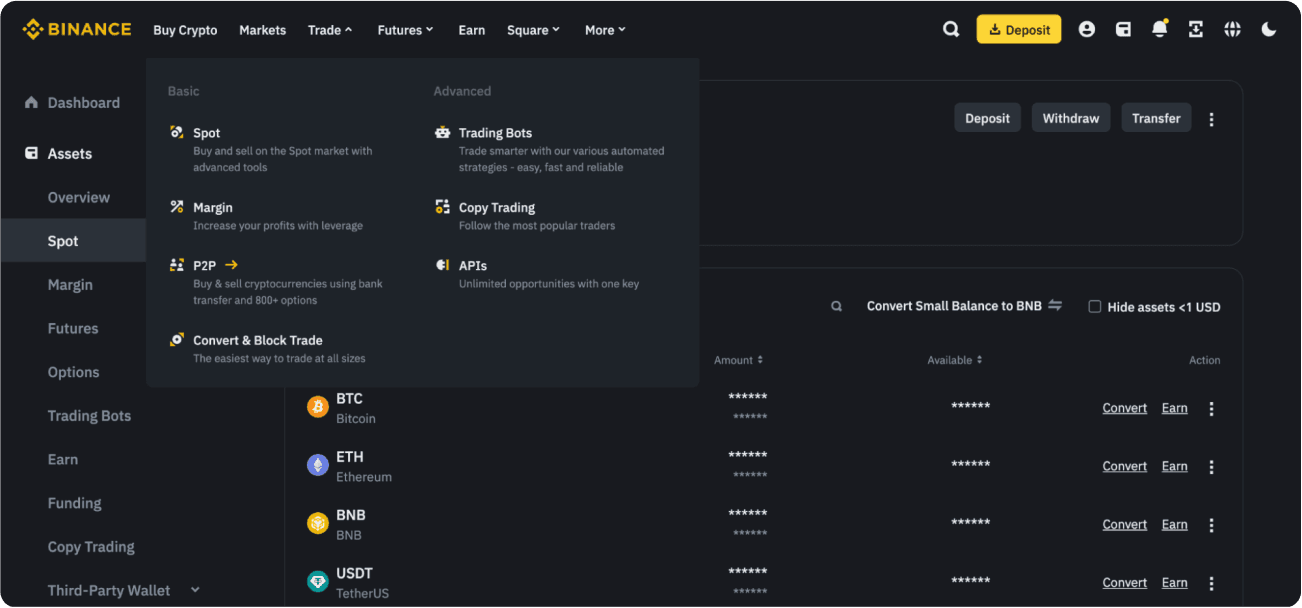The image size is (1302, 608).
Task: Open the user profile icon
Action: pos(1087,29)
